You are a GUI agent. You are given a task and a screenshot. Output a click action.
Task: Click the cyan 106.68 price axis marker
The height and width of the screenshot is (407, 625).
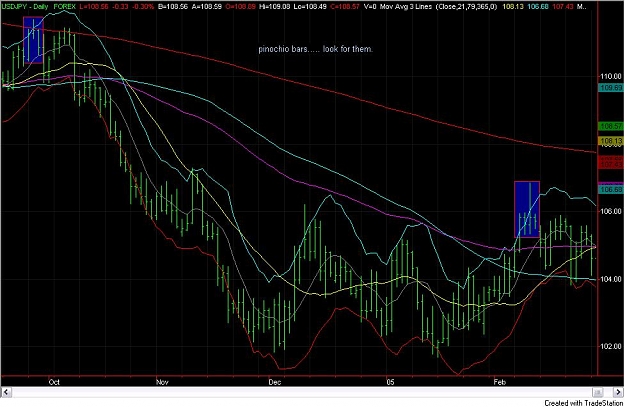pyautogui.click(x=611, y=189)
